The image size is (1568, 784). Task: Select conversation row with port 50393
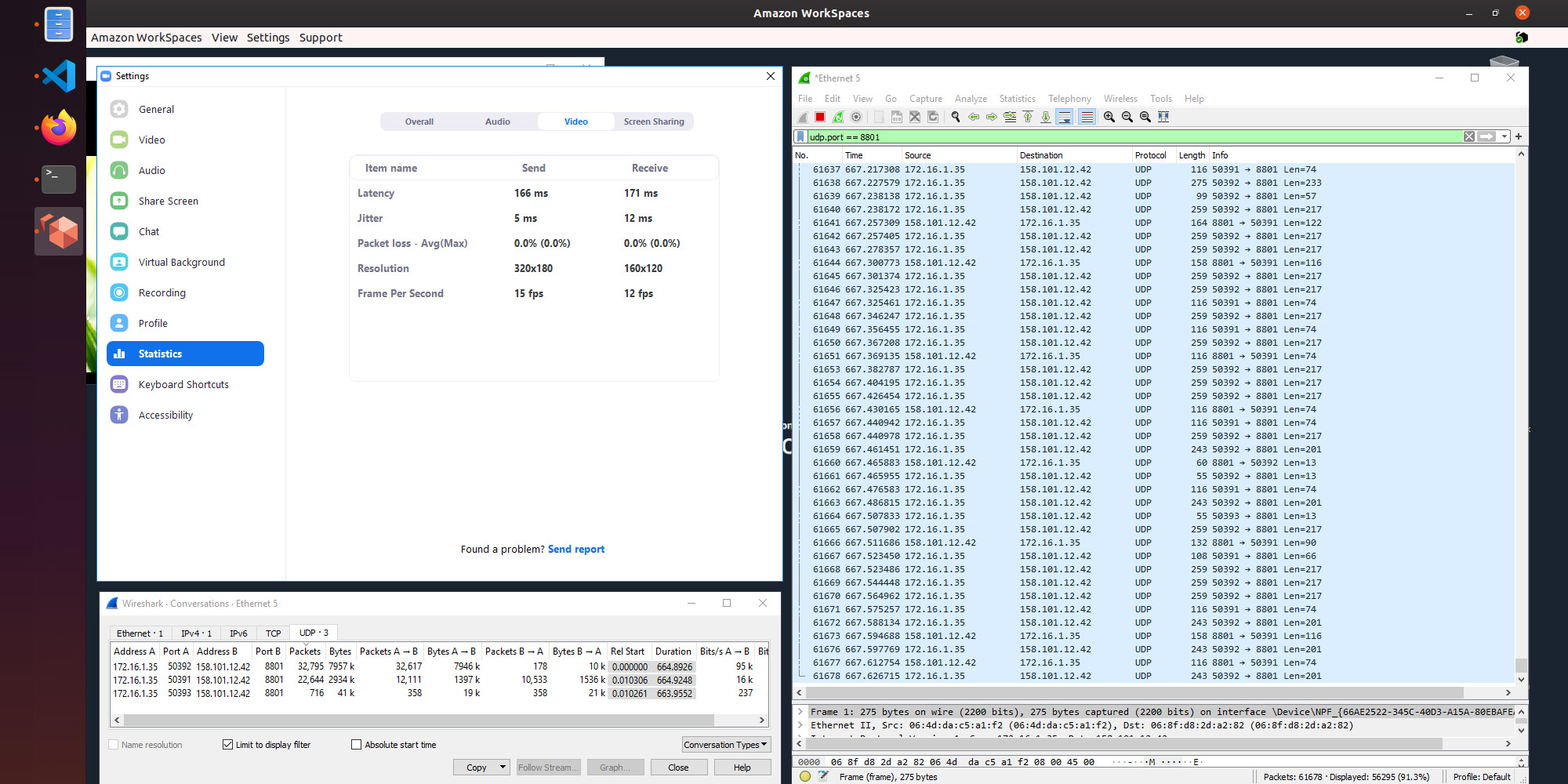439,693
